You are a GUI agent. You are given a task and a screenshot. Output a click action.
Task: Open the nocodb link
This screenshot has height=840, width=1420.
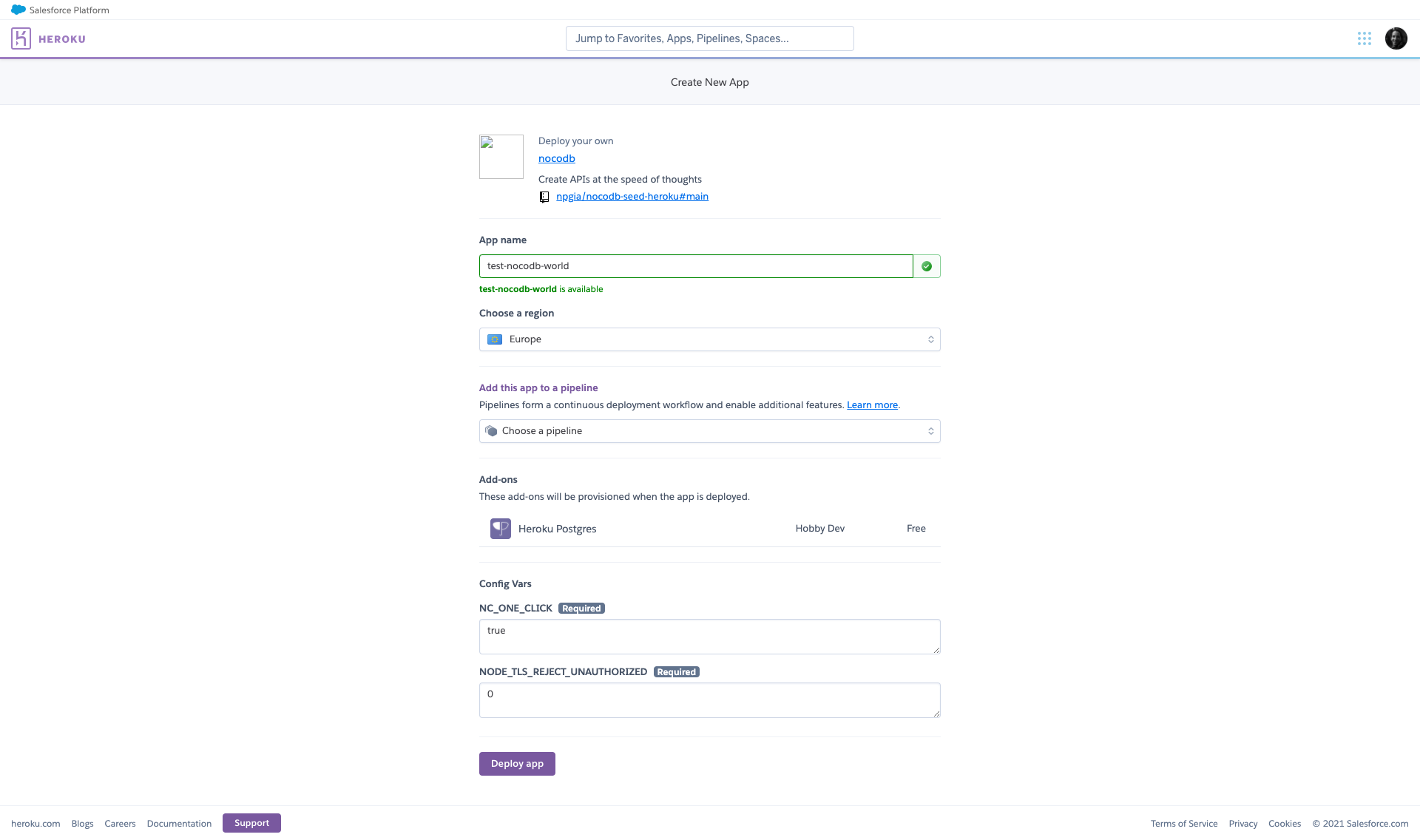pyautogui.click(x=556, y=158)
